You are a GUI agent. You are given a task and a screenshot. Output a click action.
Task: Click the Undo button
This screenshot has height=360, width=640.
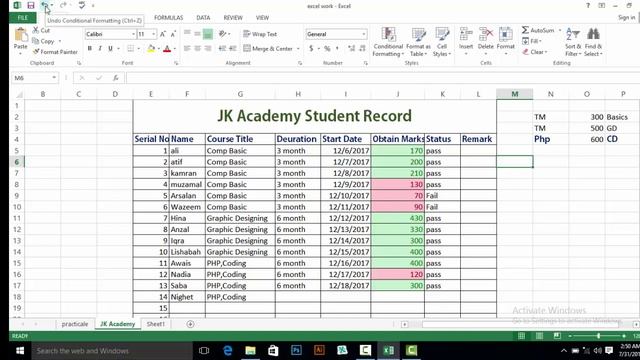pyautogui.click(x=44, y=5)
